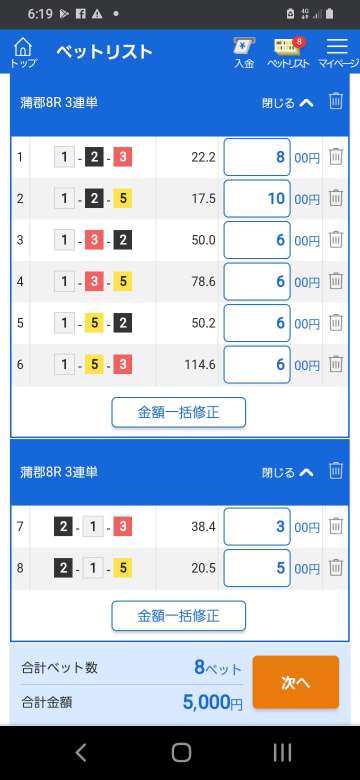
Task: Click the second 金額一括修正 button
Action: [x=179, y=616]
